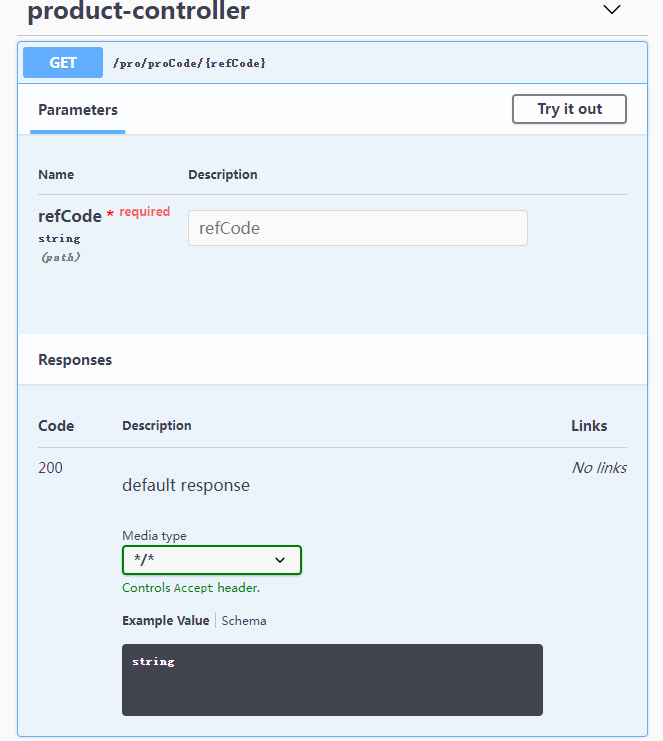Click the product-controller heading

139,12
